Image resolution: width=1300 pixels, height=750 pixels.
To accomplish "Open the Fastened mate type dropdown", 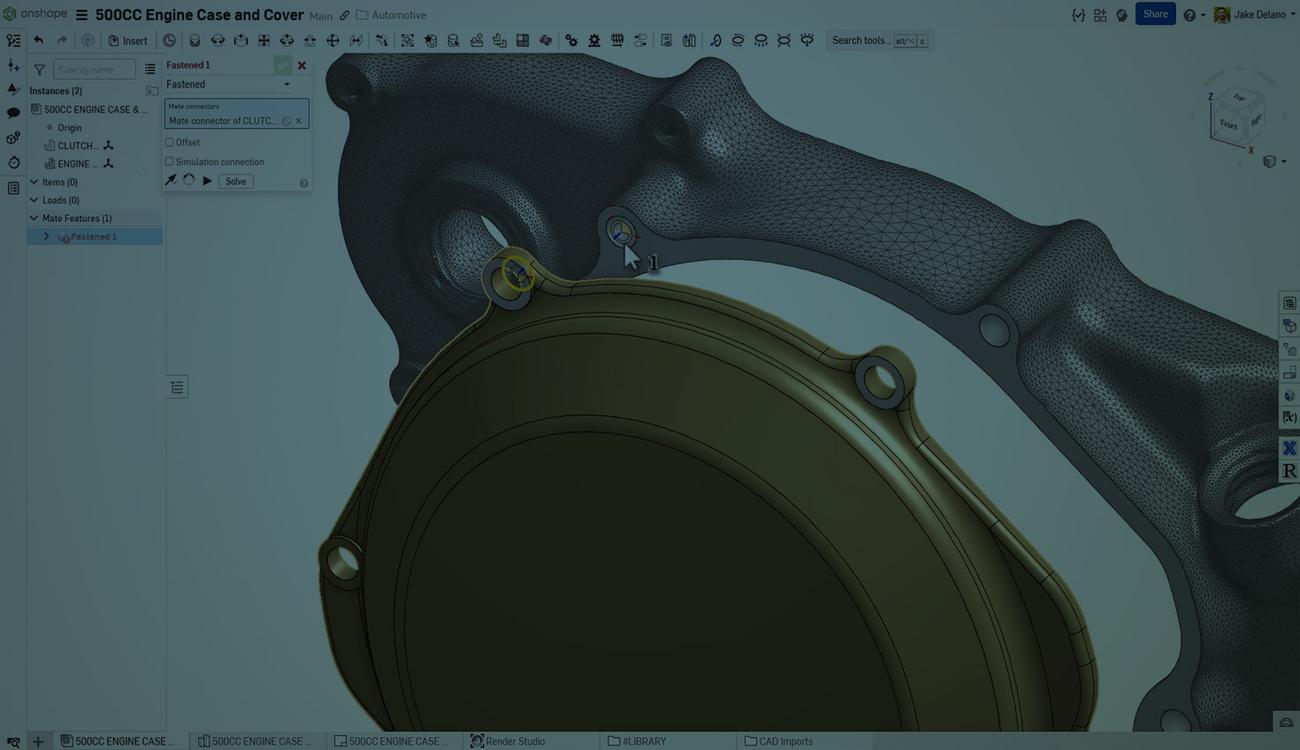I will tap(286, 84).
